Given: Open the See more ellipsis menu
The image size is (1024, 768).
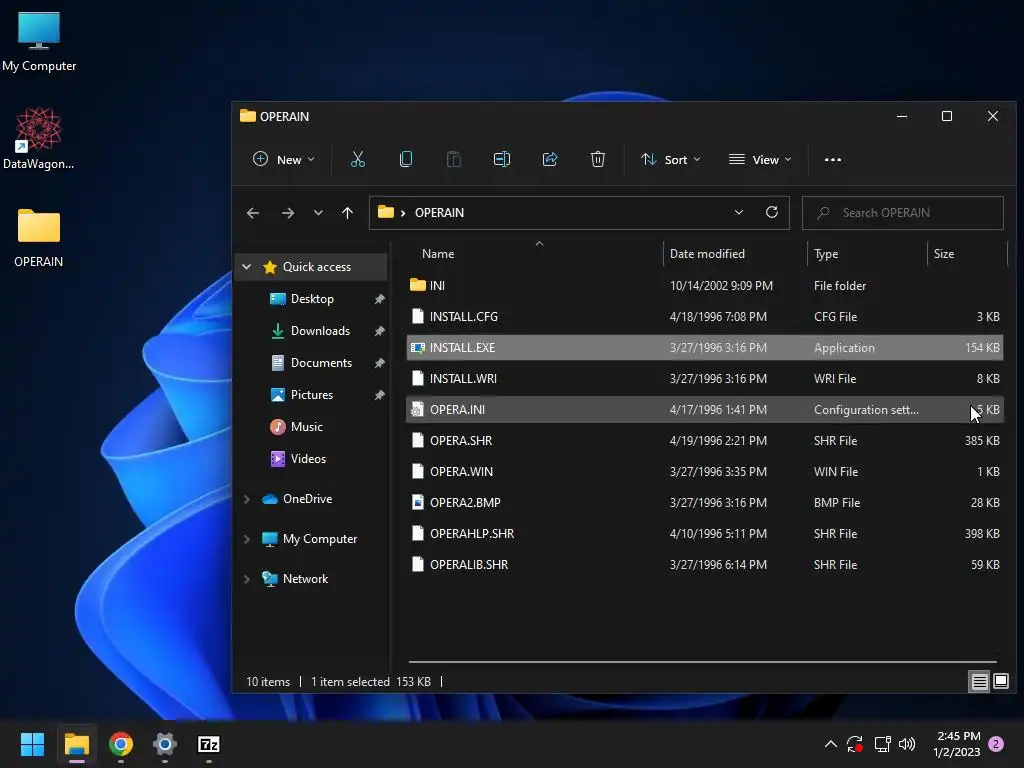Looking at the screenshot, I should click(833, 159).
